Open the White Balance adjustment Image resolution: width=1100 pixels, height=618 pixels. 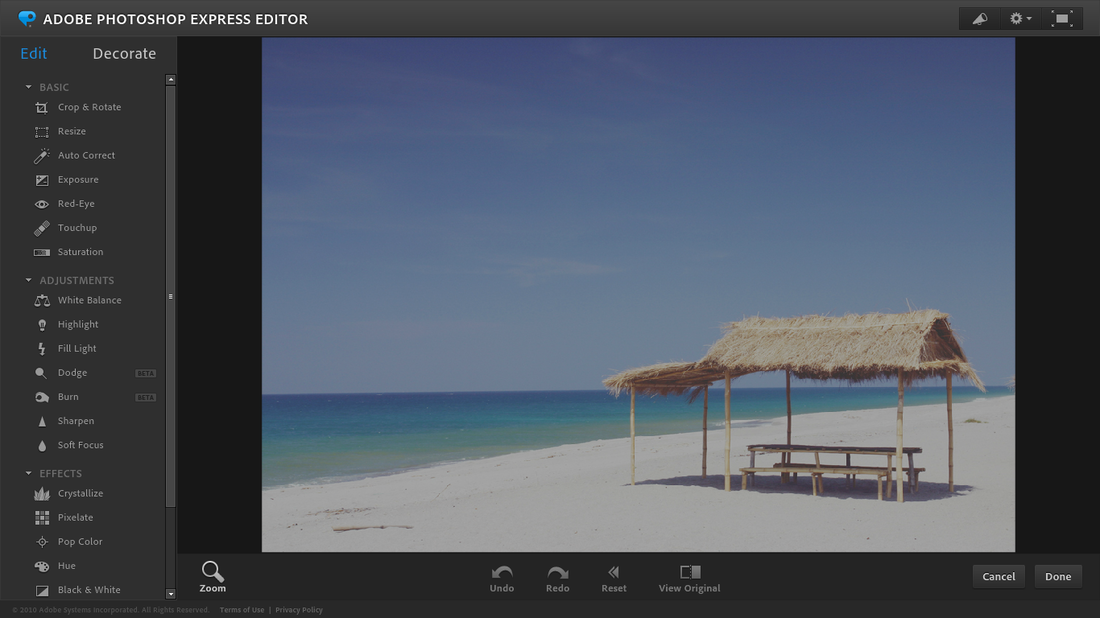tap(78, 300)
